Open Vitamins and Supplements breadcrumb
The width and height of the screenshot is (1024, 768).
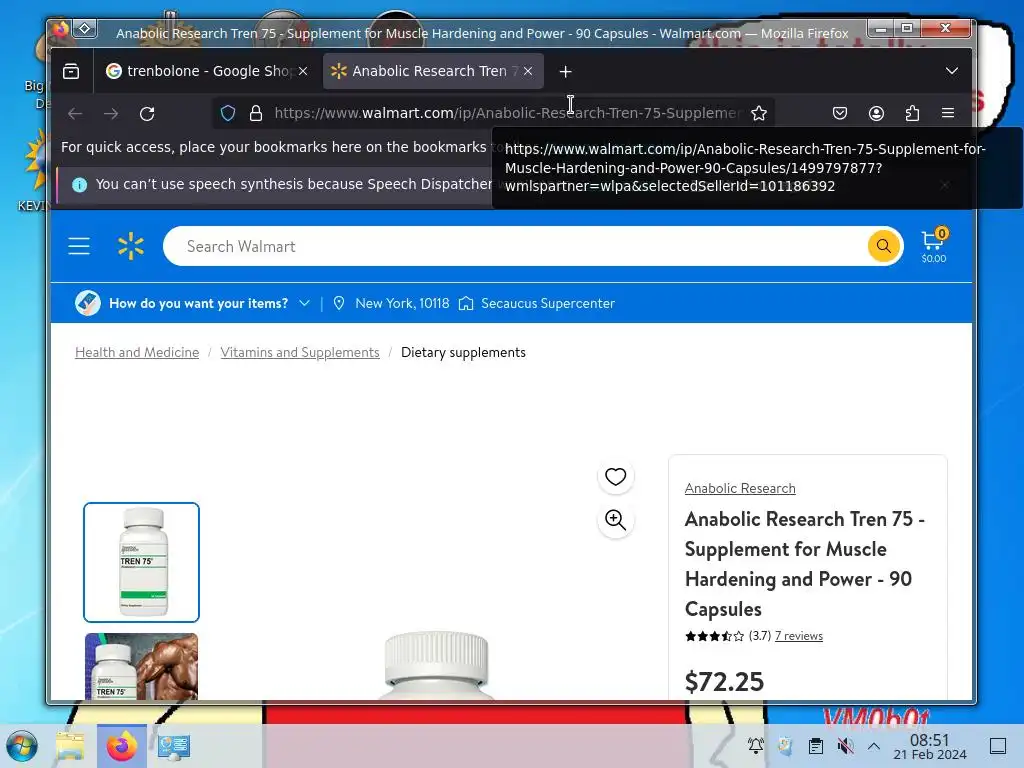(300, 353)
